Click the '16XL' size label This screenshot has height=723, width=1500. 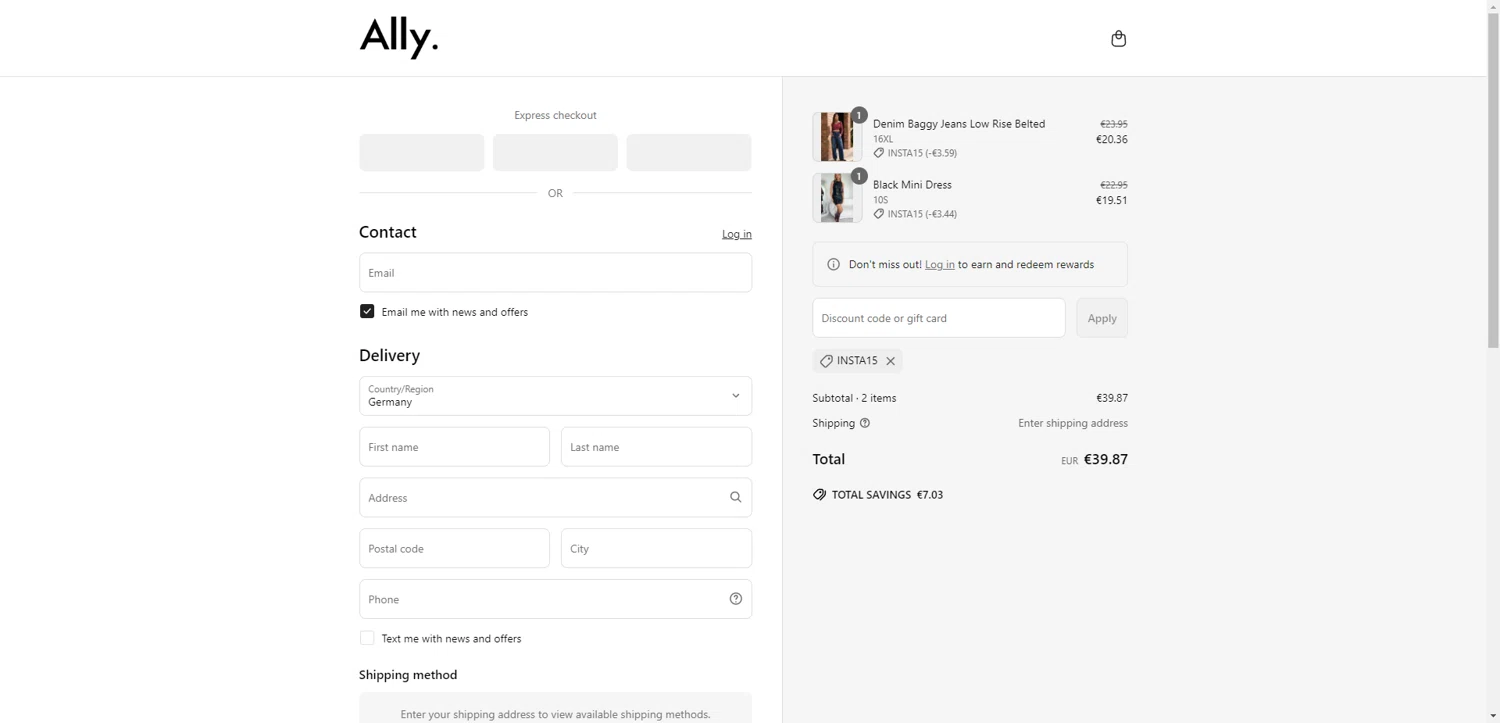pos(883,140)
